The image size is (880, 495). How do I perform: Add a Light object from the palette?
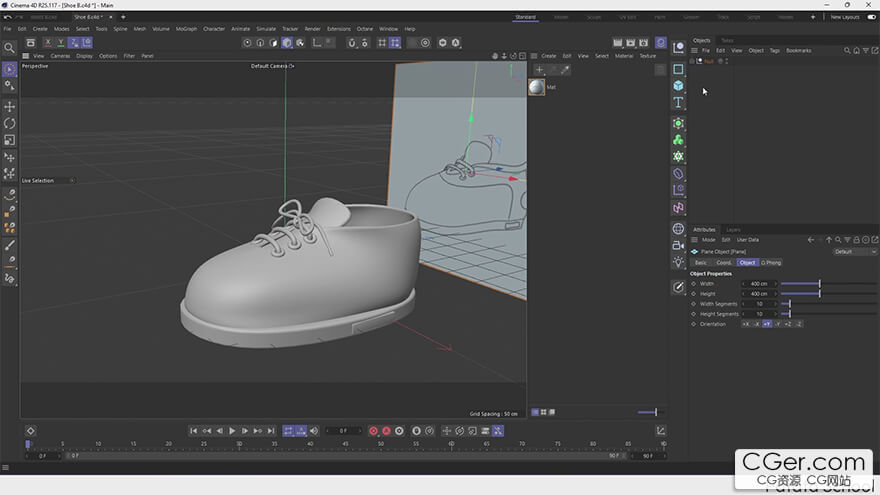point(679,262)
